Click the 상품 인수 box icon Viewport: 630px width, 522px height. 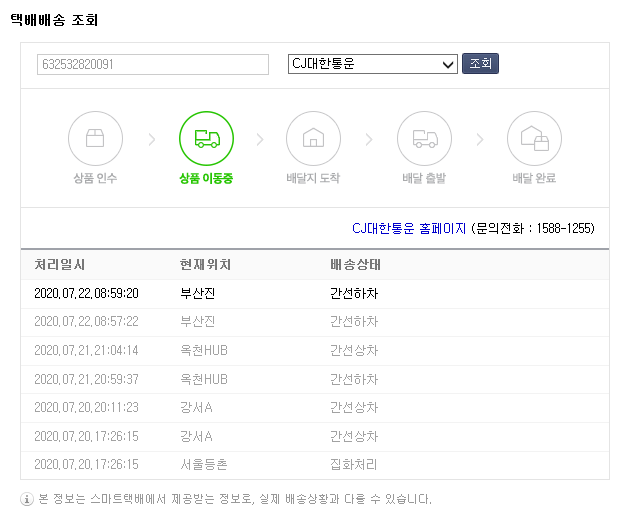click(x=95, y=139)
